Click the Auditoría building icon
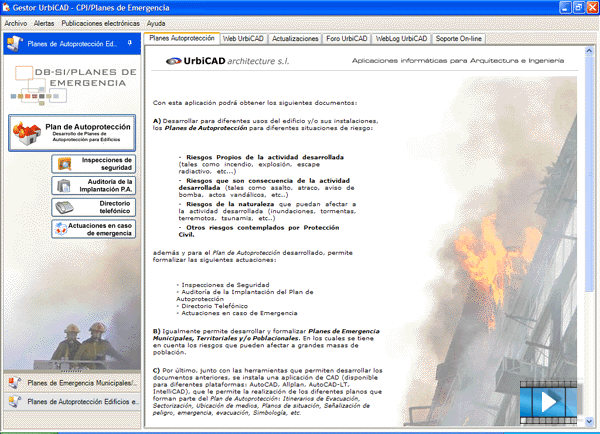The image size is (600, 434). [x=64, y=186]
